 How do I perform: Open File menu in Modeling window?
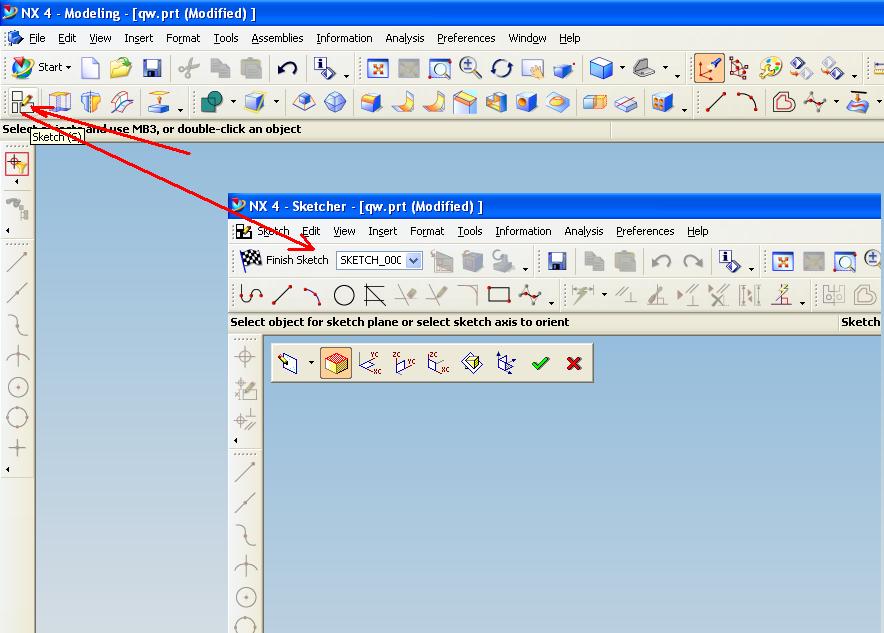pos(37,38)
